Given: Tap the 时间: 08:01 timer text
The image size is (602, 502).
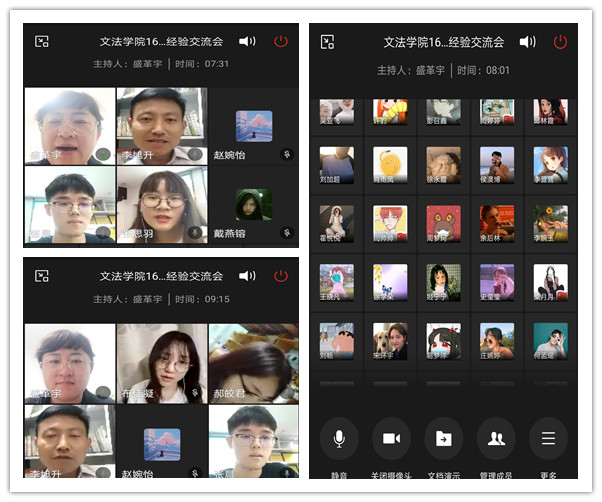Looking at the screenshot, I should [483, 70].
